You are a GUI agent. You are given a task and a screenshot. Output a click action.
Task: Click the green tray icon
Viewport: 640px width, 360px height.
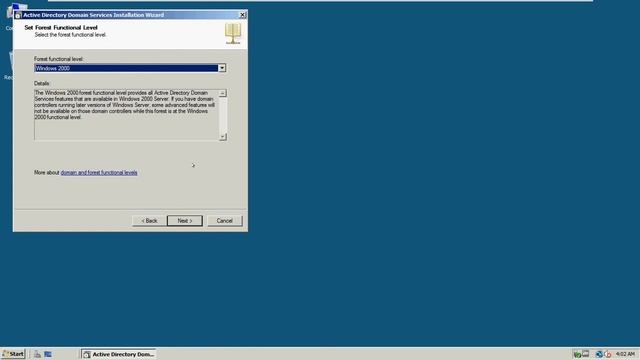pyautogui.click(x=577, y=354)
